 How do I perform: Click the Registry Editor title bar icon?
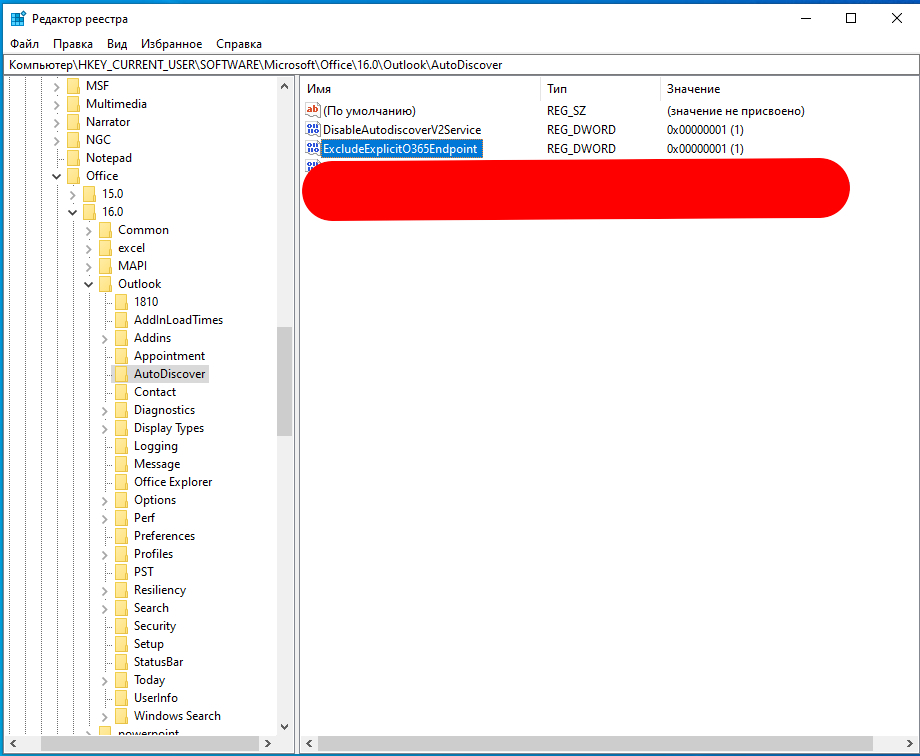[x=18, y=19]
